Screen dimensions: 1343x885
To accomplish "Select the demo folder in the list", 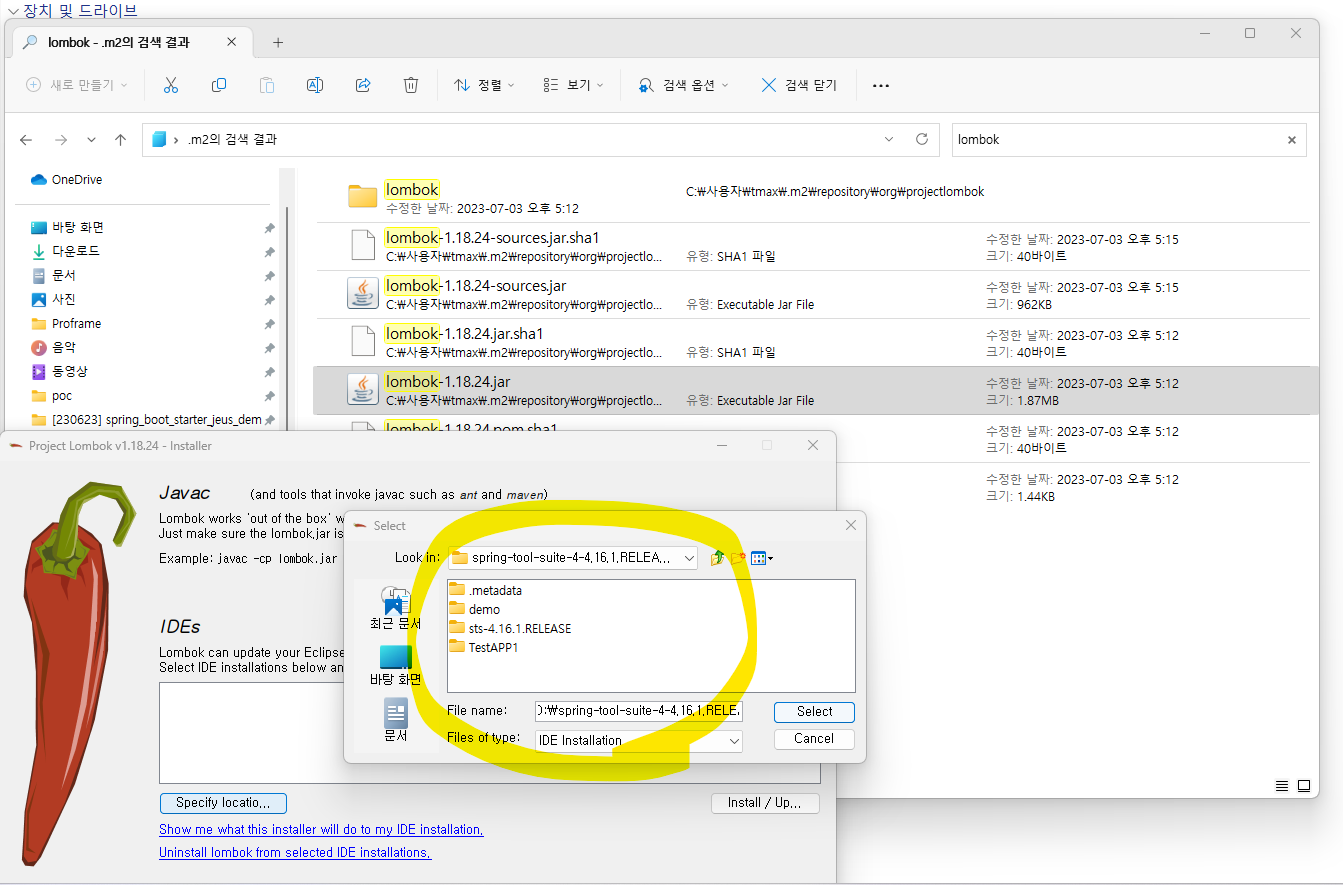I will click(x=474, y=609).
